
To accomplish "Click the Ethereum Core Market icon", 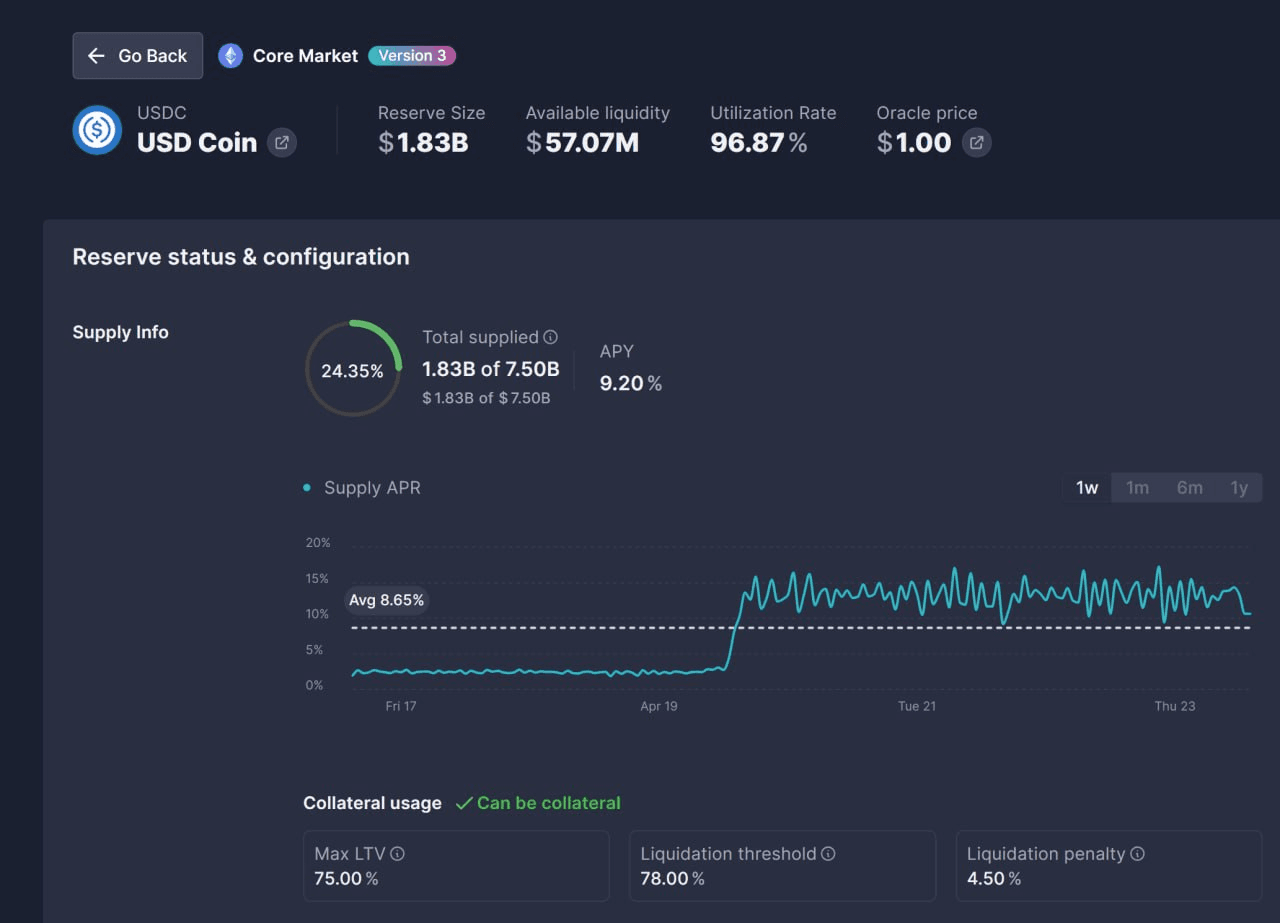I will tap(231, 56).
